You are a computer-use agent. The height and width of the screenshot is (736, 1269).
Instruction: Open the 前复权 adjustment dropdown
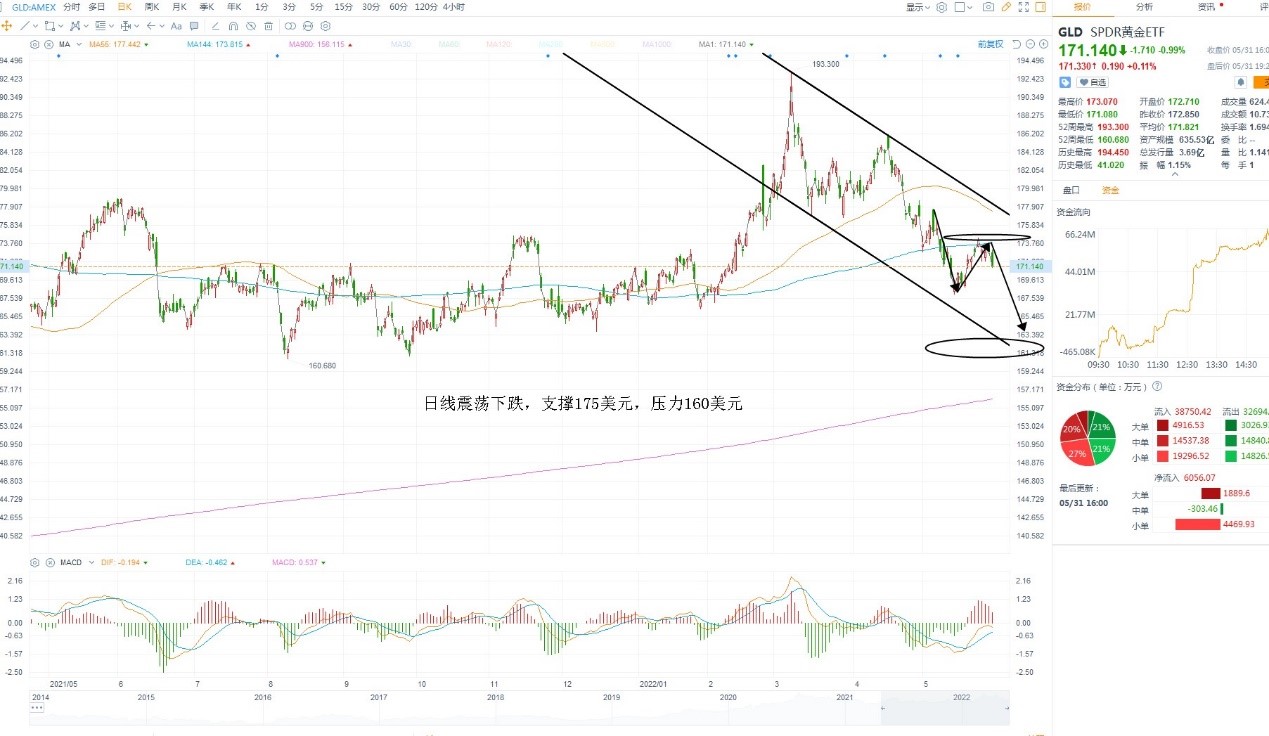pyautogui.click(x=990, y=44)
